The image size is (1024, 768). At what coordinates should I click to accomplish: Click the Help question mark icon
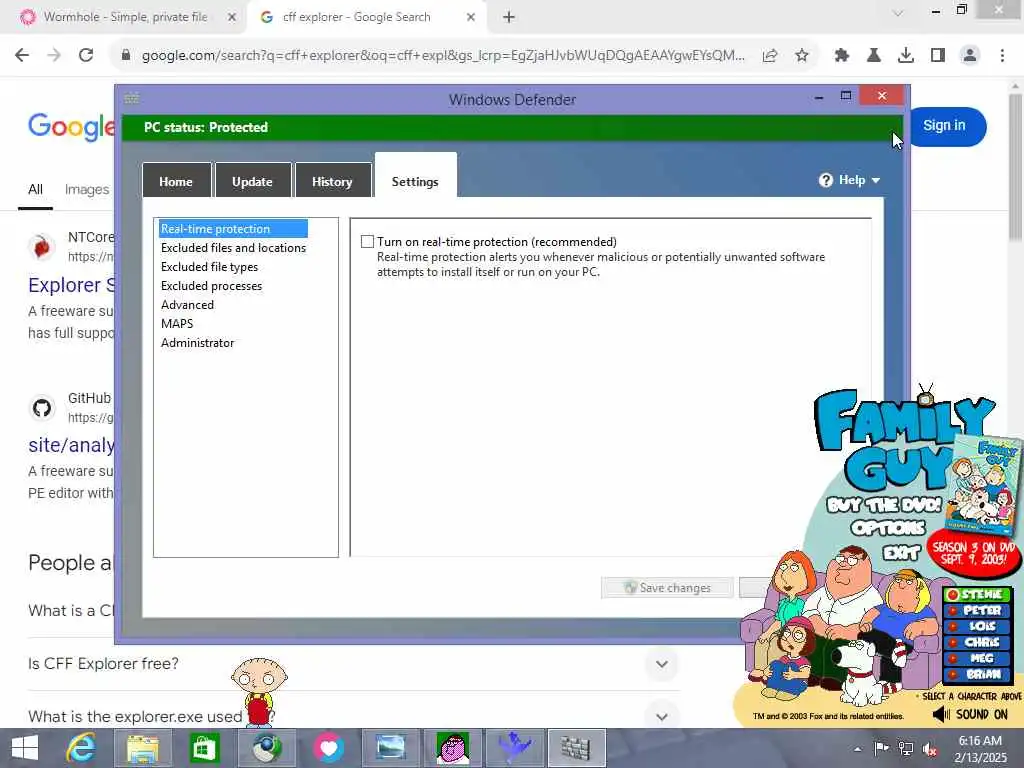pyautogui.click(x=825, y=180)
